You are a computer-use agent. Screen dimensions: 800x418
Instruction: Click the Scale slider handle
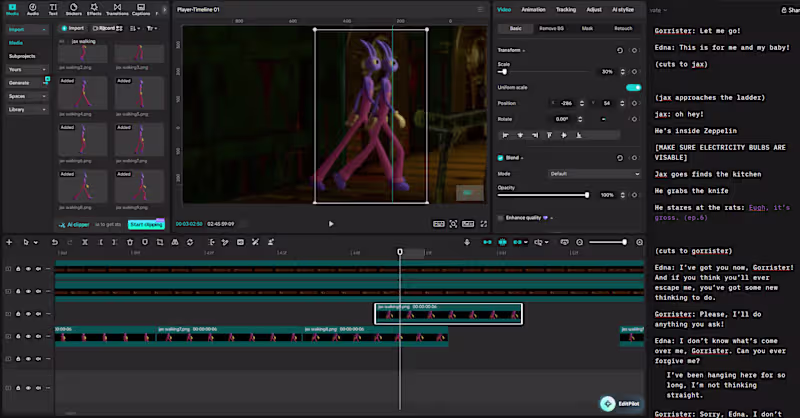pos(504,71)
